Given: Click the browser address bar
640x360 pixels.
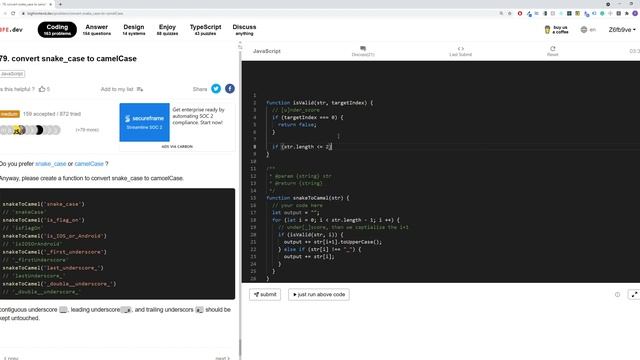Looking at the screenshot, I should [261, 13].
